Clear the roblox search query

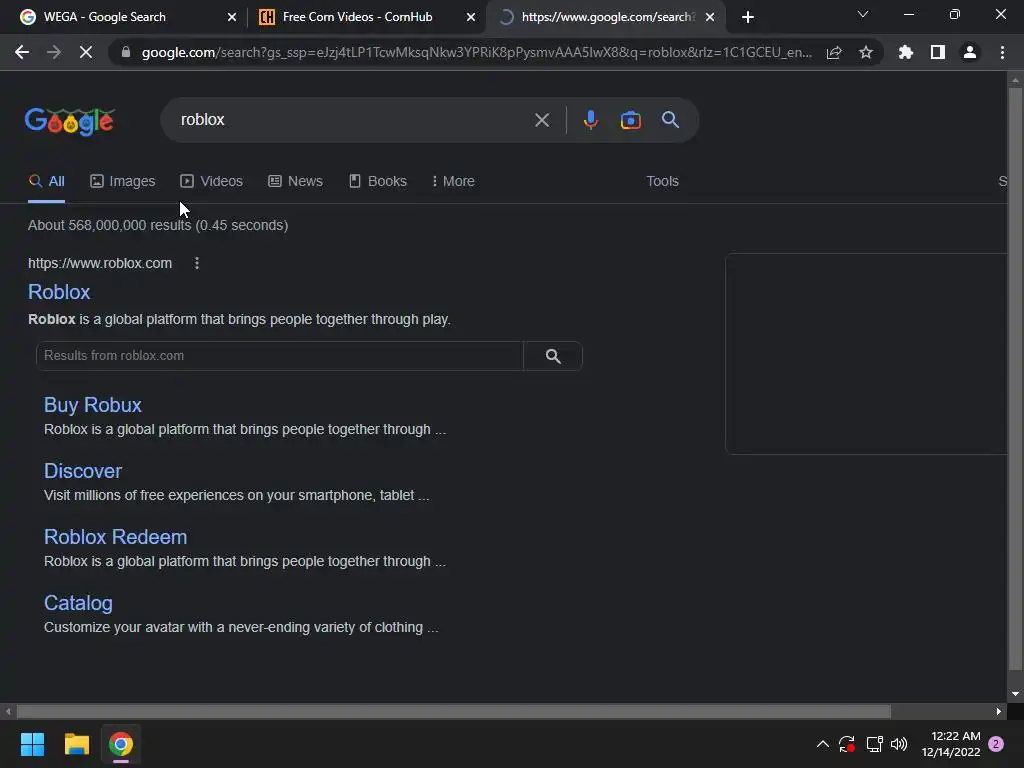coord(541,120)
